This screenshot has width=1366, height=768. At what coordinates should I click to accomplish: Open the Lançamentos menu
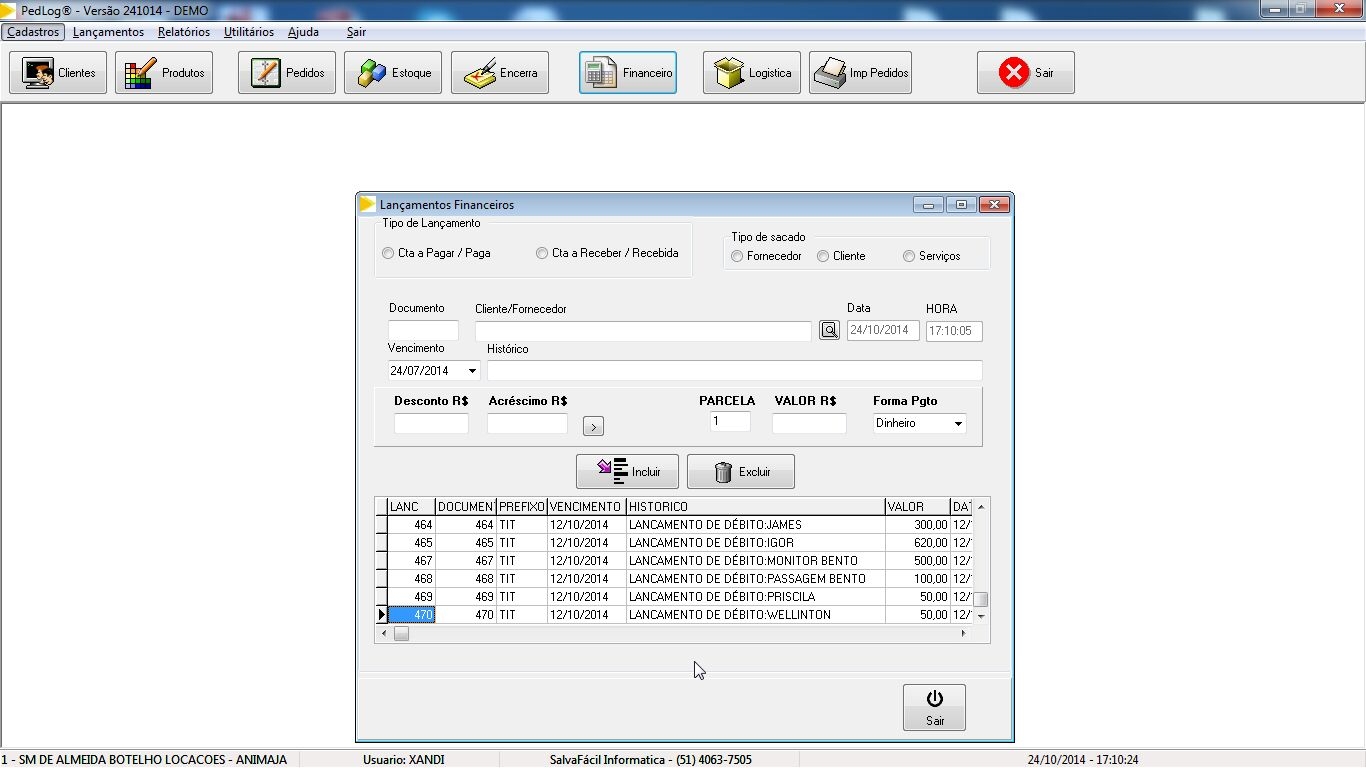(x=108, y=32)
